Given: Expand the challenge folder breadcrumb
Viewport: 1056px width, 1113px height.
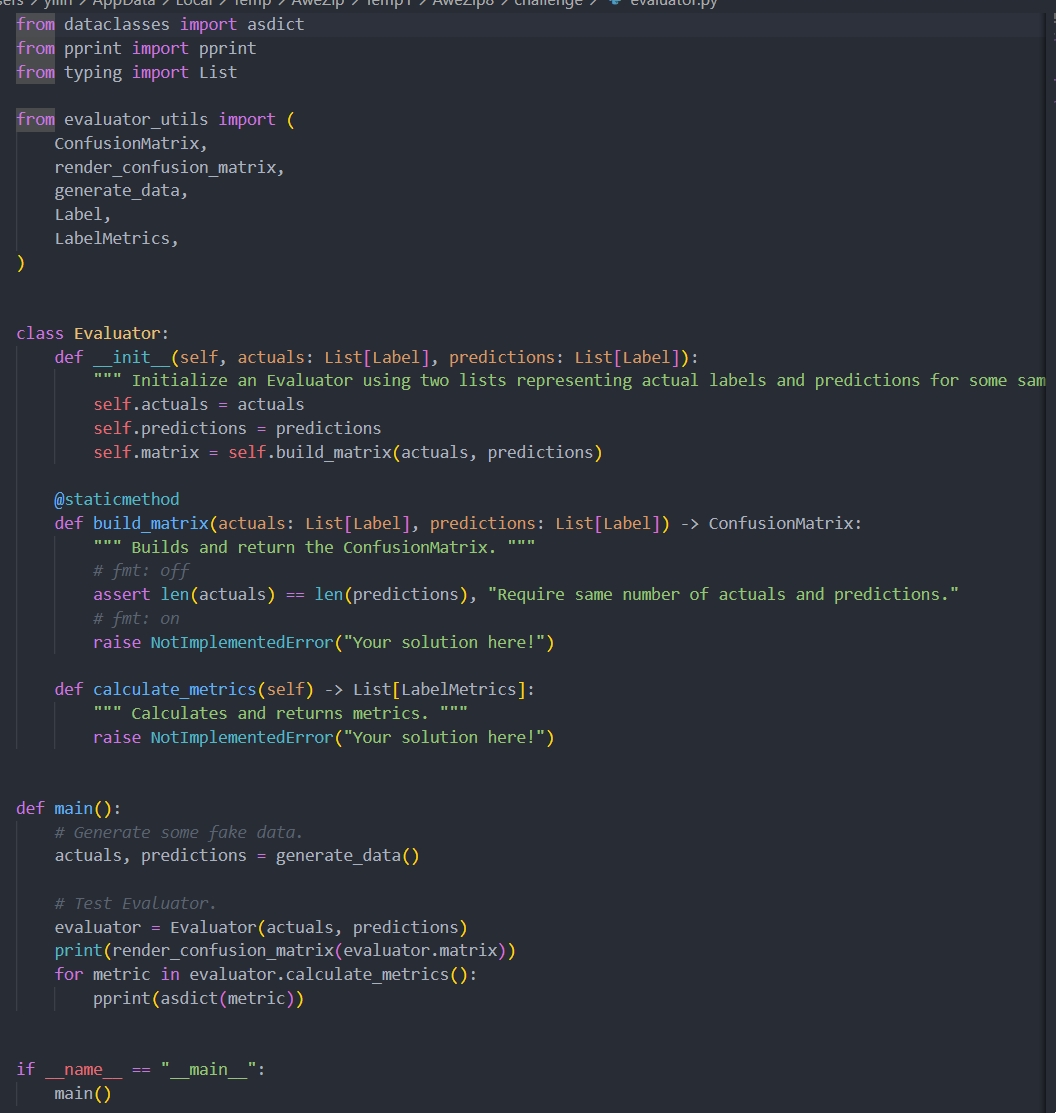Looking at the screenshot, I should tap(549, 3).
